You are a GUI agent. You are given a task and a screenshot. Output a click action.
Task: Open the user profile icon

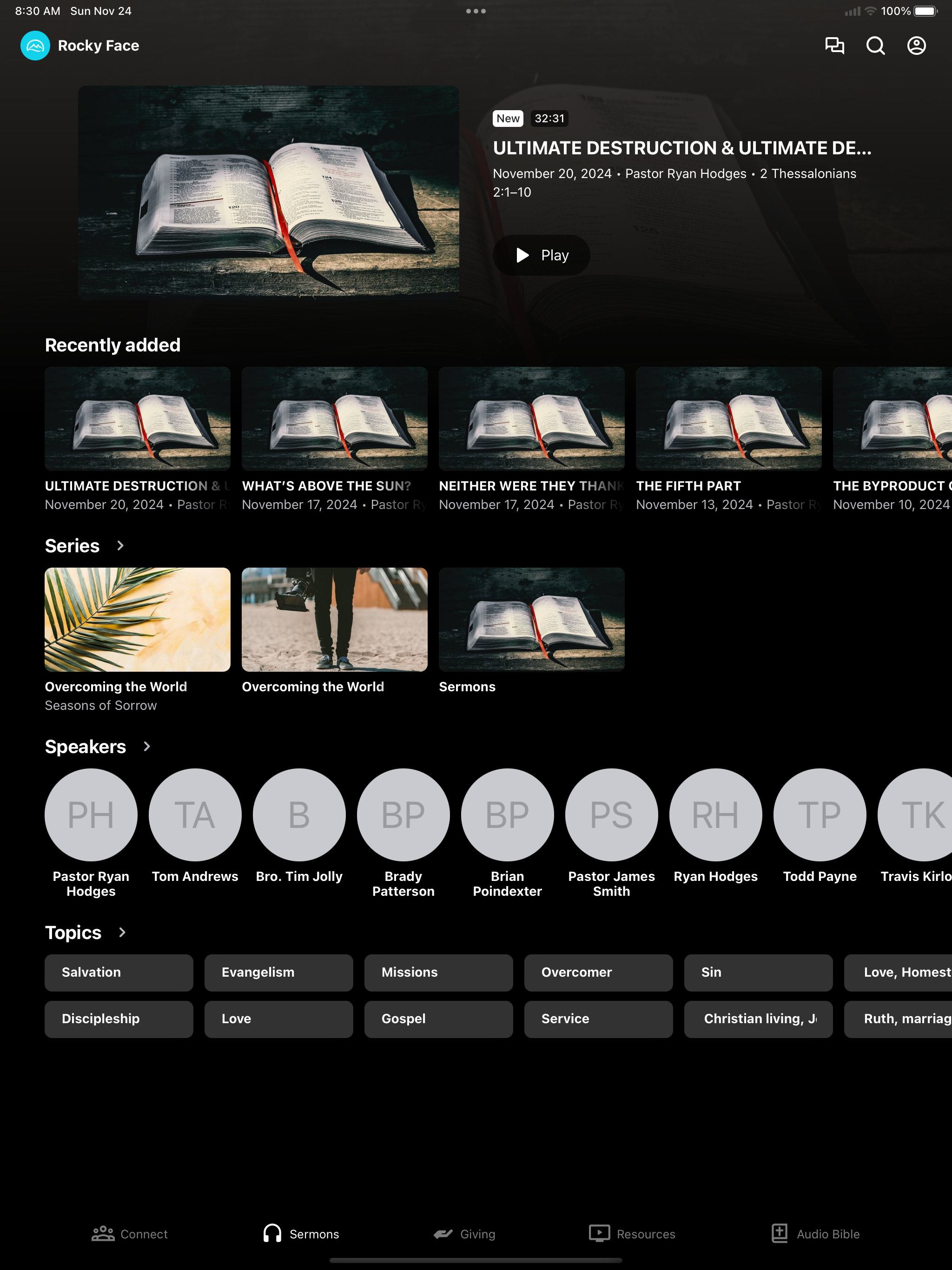pyautogui.click(x=916, y=46)
